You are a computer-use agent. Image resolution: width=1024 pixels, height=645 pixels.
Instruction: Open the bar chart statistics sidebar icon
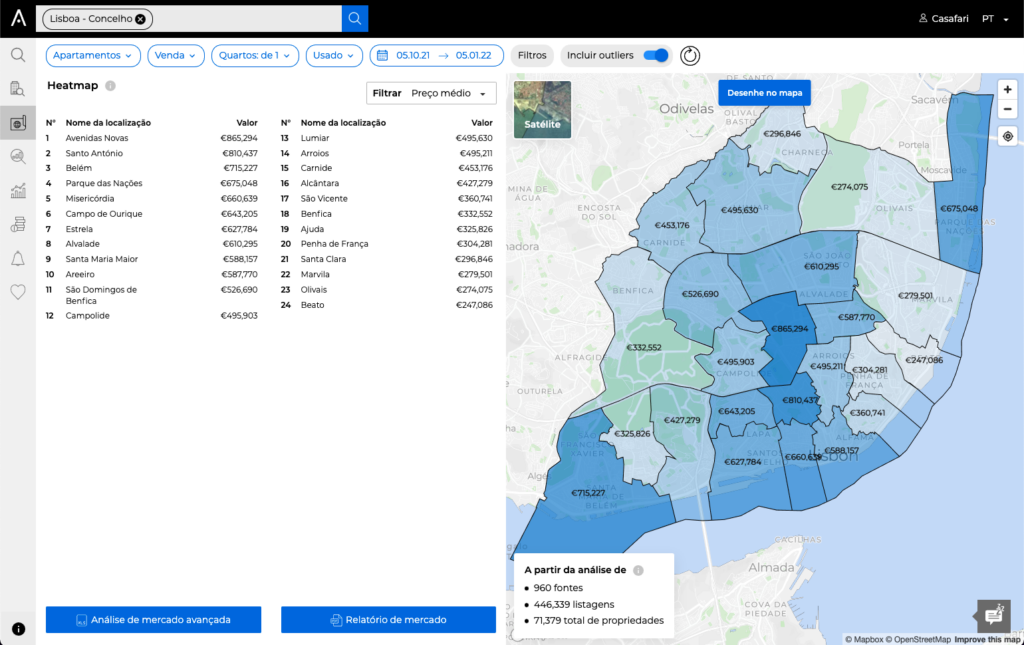18,191
